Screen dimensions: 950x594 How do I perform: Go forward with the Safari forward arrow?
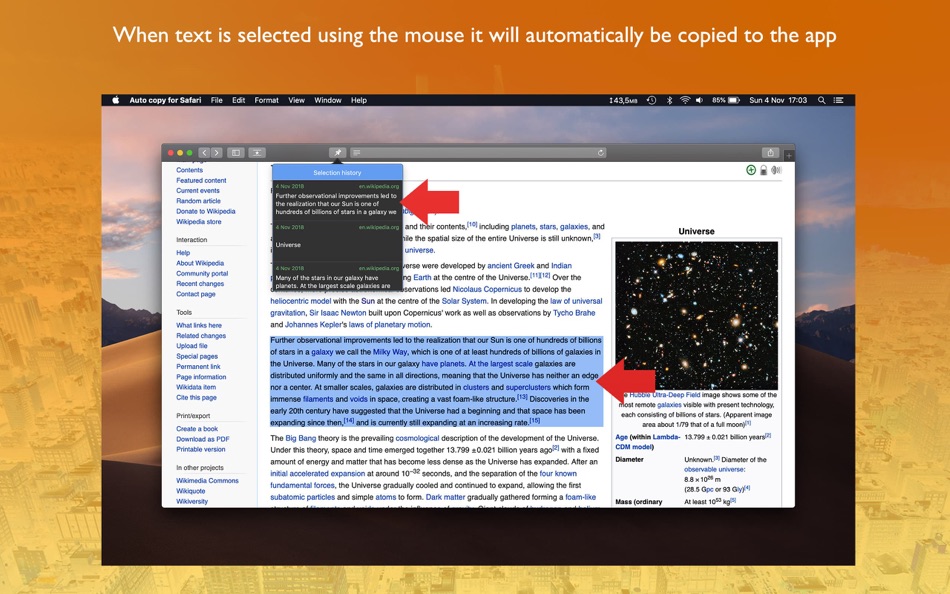[216, 153]
